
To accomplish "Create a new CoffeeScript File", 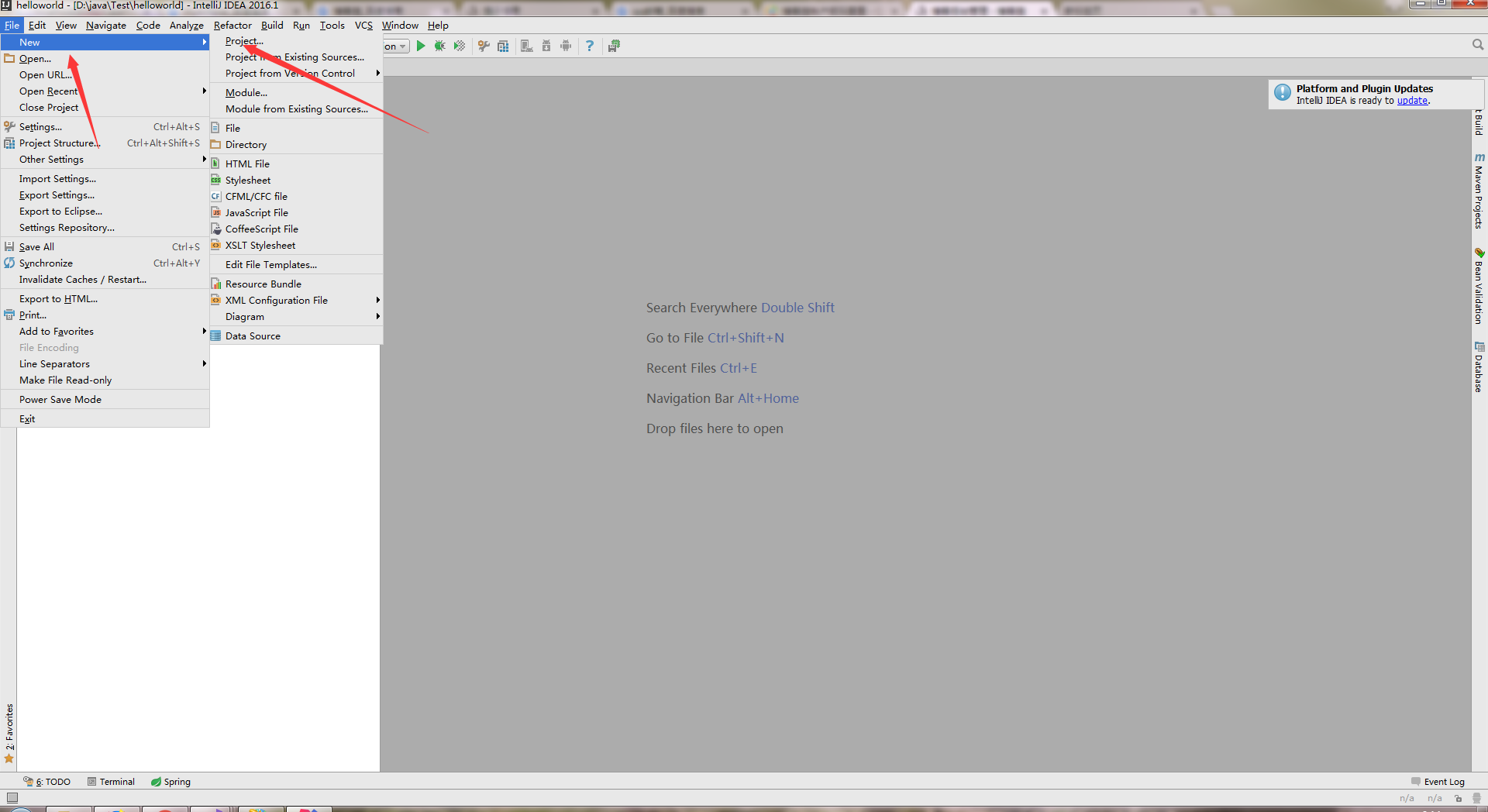I will [x=297, y=229].
